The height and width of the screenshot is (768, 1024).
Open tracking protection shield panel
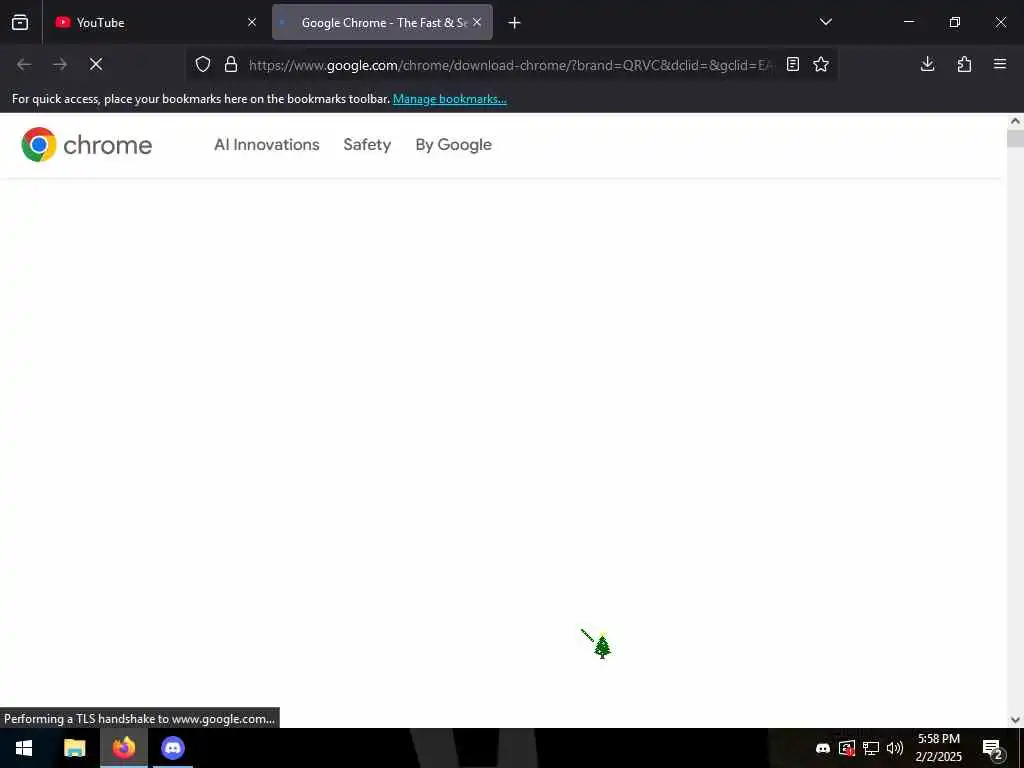[x=203, y=64]
